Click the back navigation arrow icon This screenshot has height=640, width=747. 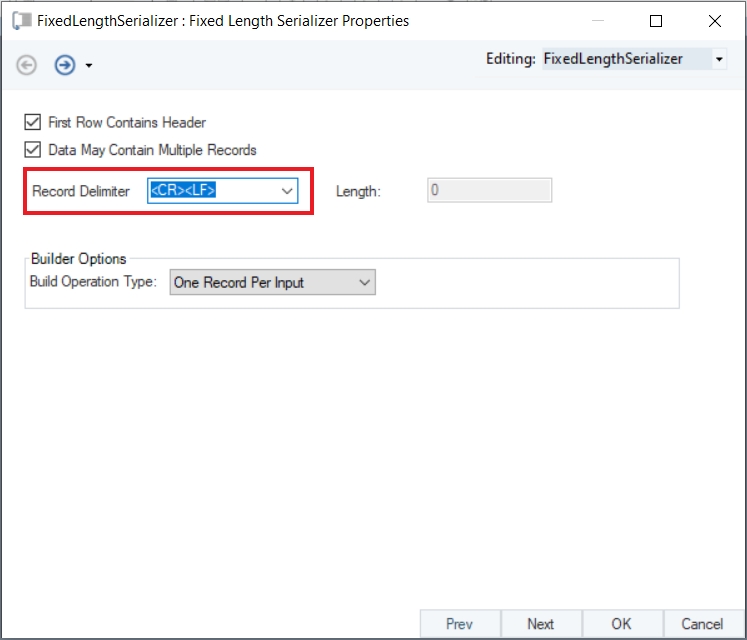coord(27,65)
